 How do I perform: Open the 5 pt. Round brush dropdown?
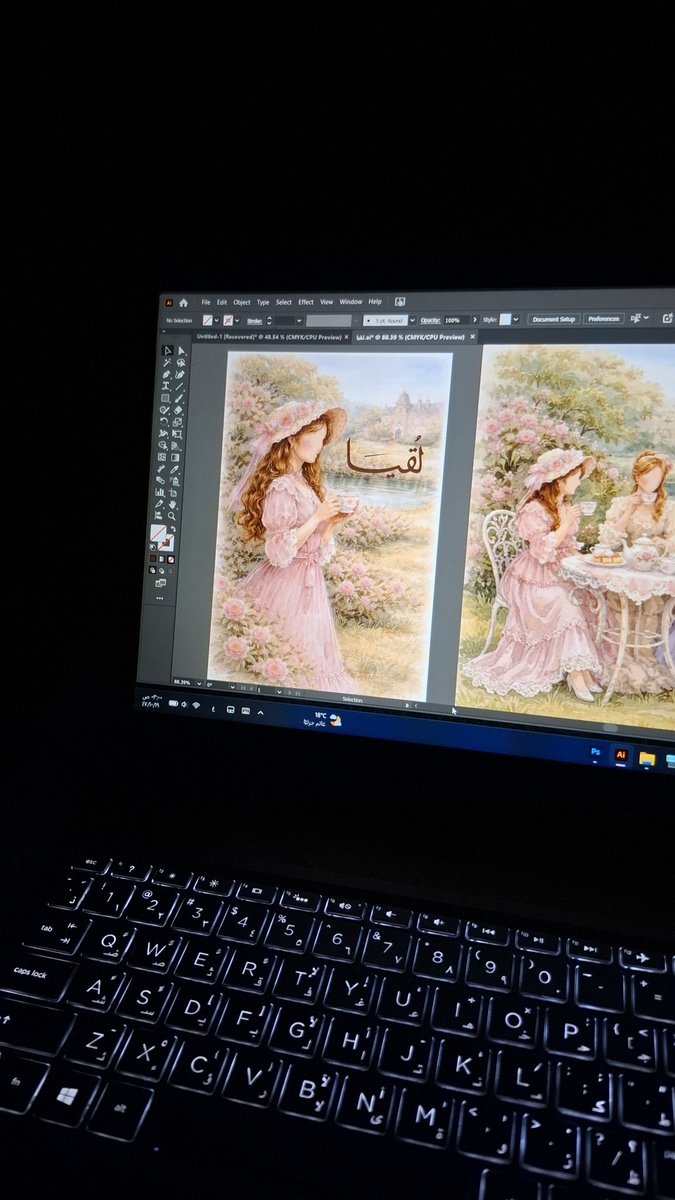point(412,320)
